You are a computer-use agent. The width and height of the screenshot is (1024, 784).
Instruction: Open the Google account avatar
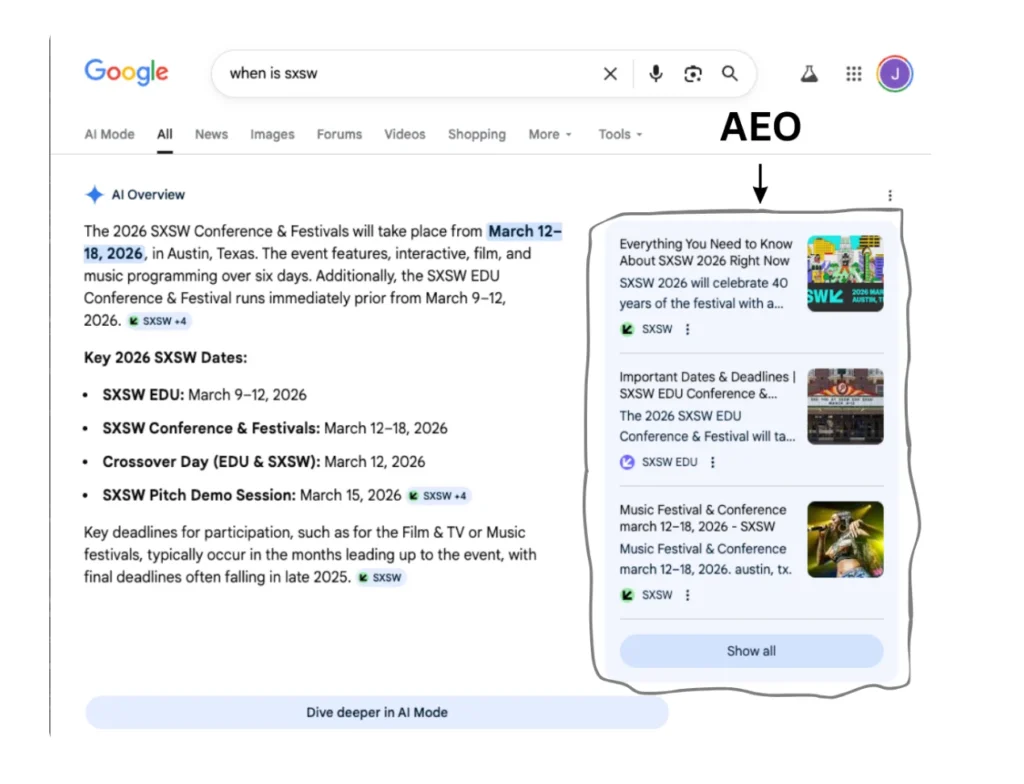(x=895, y=74)
